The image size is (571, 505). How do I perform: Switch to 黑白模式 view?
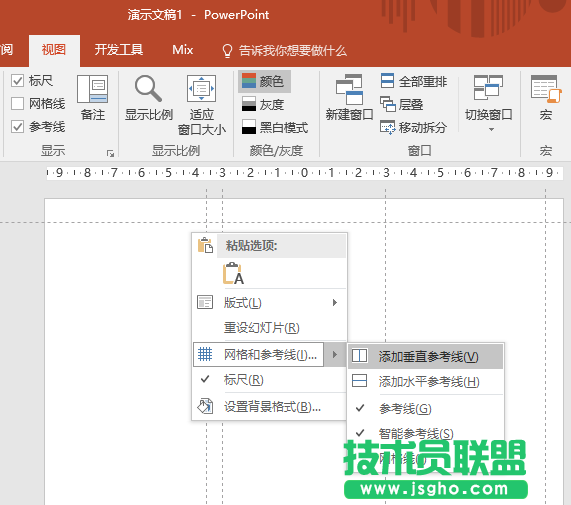tap(275, 127)
